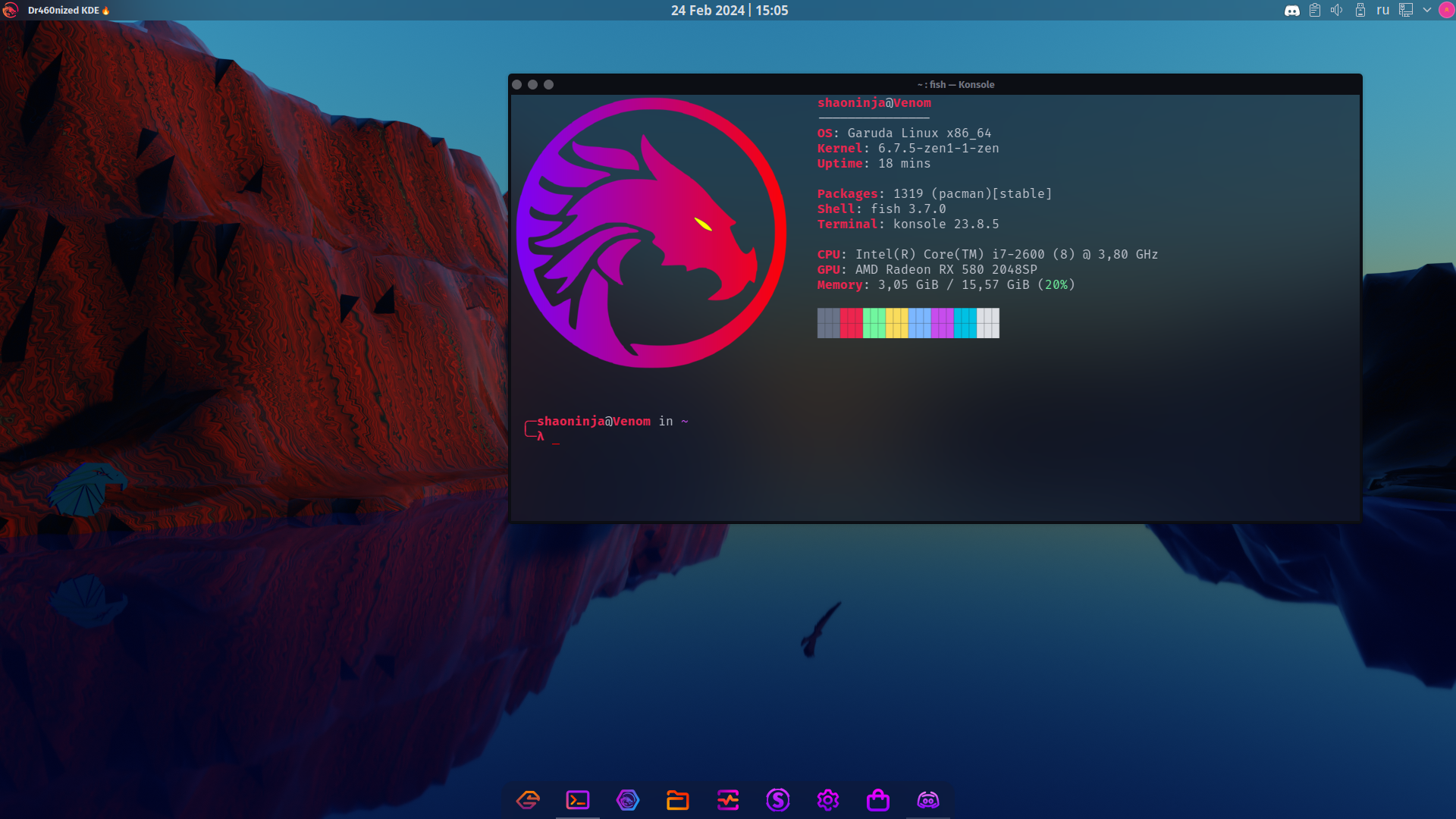Viewport: 1456px width, 819px height.
Task: Open the file manager folder icon
Action: [677, 800]
